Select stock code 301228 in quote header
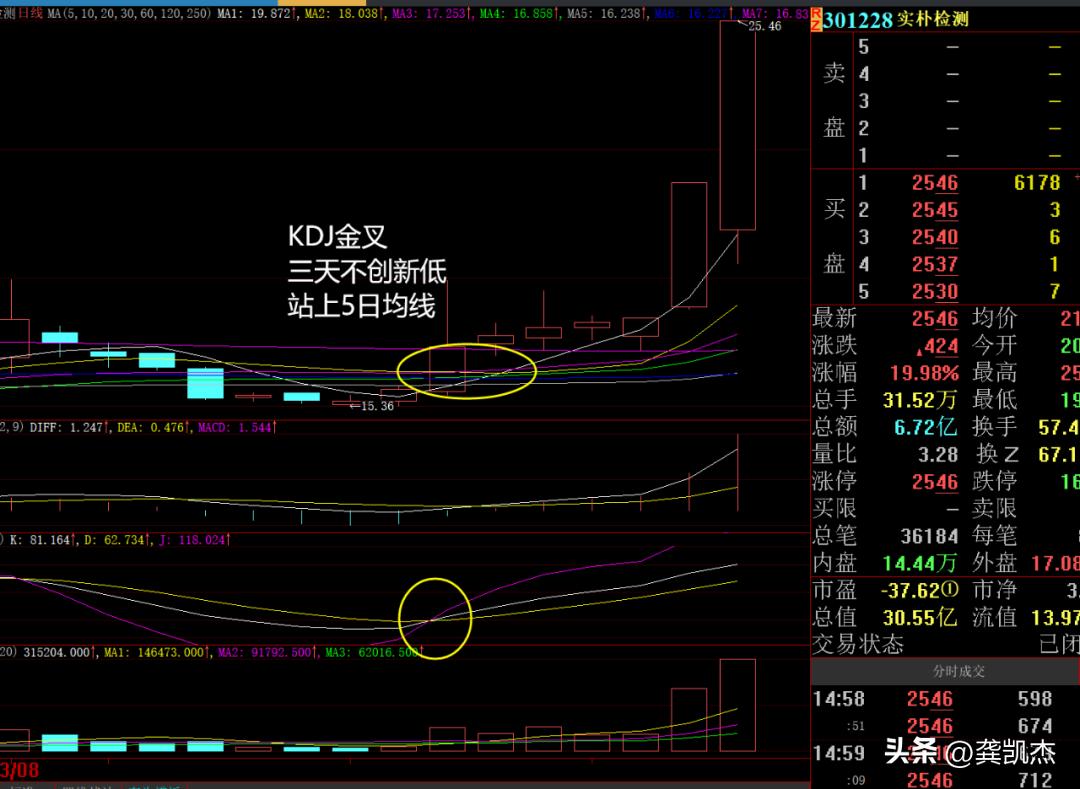This screenshot has width=1080, height=789. 858,20
